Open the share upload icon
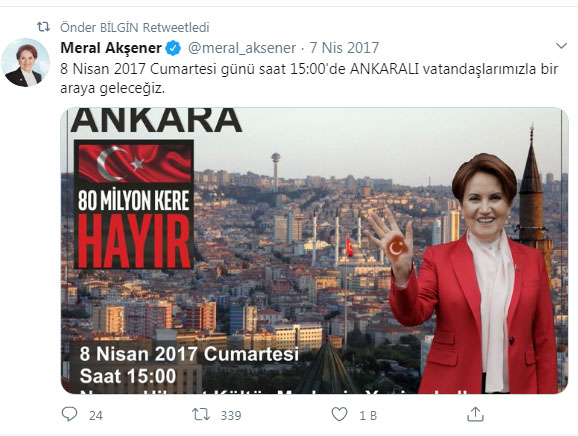Screen dimensions: 578x436 point(475,414)
